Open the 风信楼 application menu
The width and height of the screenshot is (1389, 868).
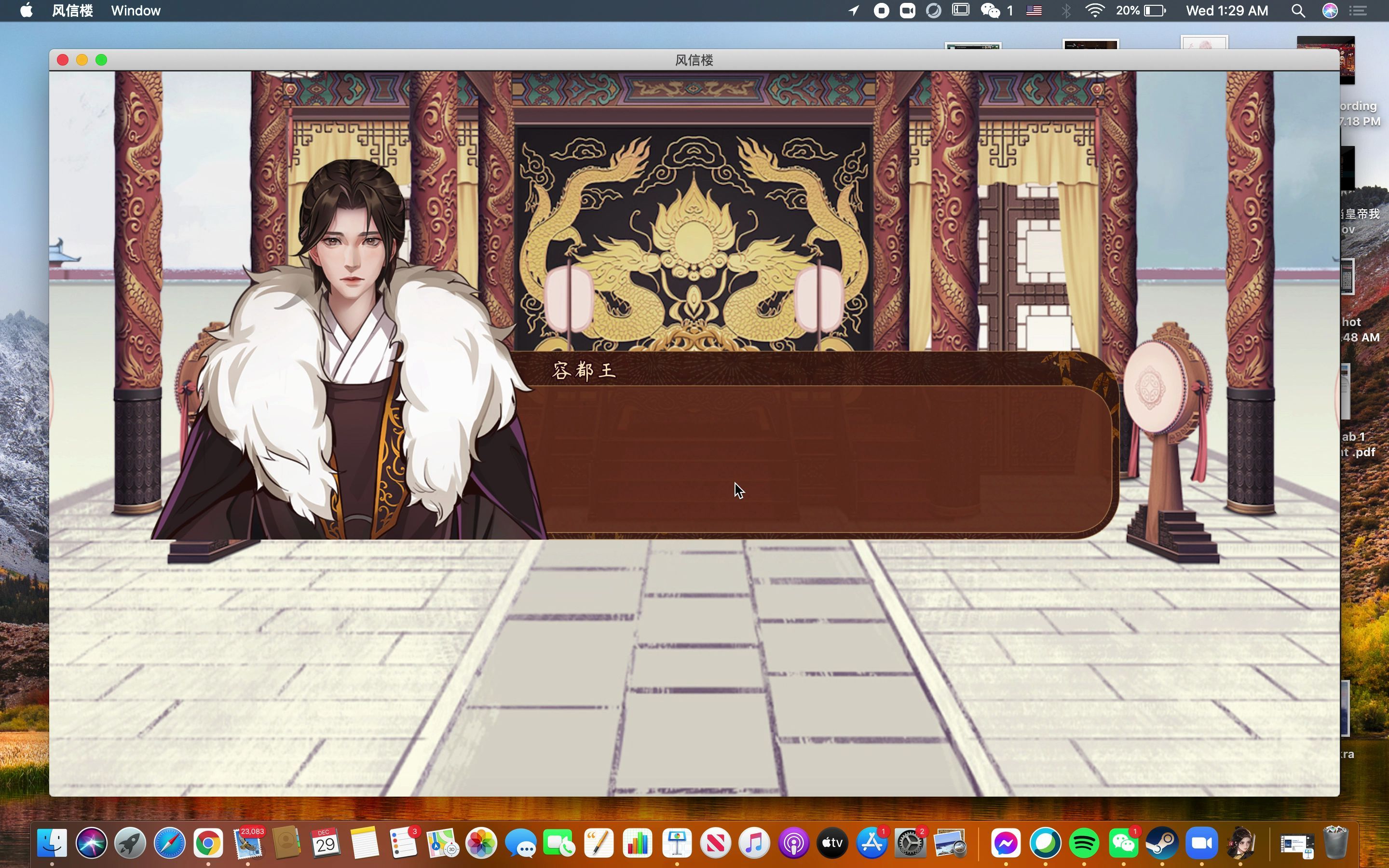click(x=72, y=10)
